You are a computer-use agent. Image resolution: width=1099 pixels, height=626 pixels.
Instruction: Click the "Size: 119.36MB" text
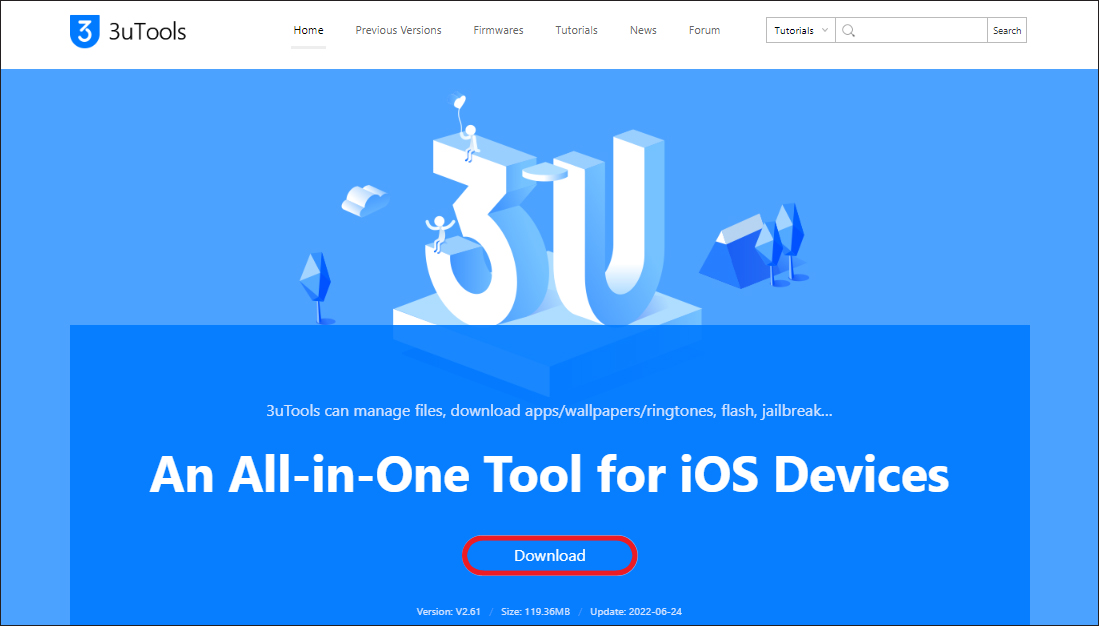(535, 611)
